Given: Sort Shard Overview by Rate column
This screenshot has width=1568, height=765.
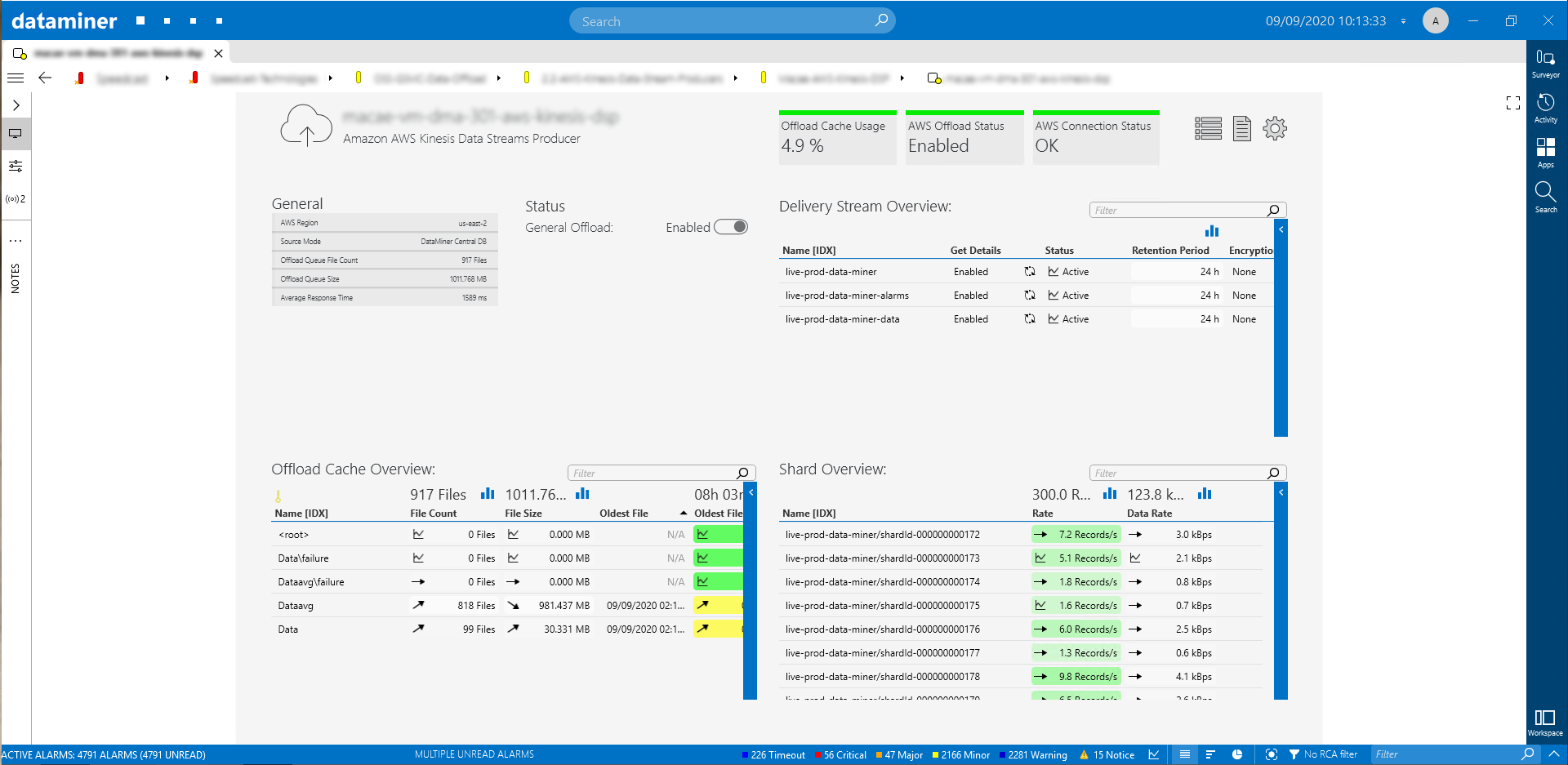Looking at the screenshot, I should tap(1042, 514).
